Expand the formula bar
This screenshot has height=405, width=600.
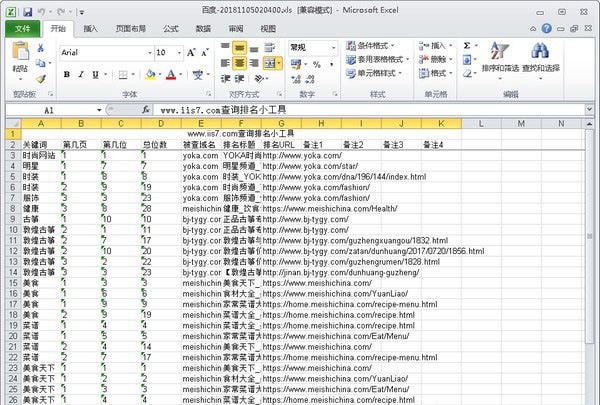(x=589, y=110)
